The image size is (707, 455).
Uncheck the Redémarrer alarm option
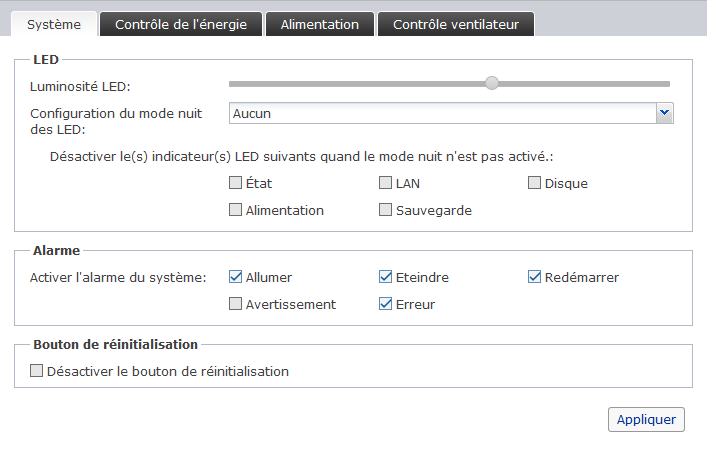[x=535, y=277]
